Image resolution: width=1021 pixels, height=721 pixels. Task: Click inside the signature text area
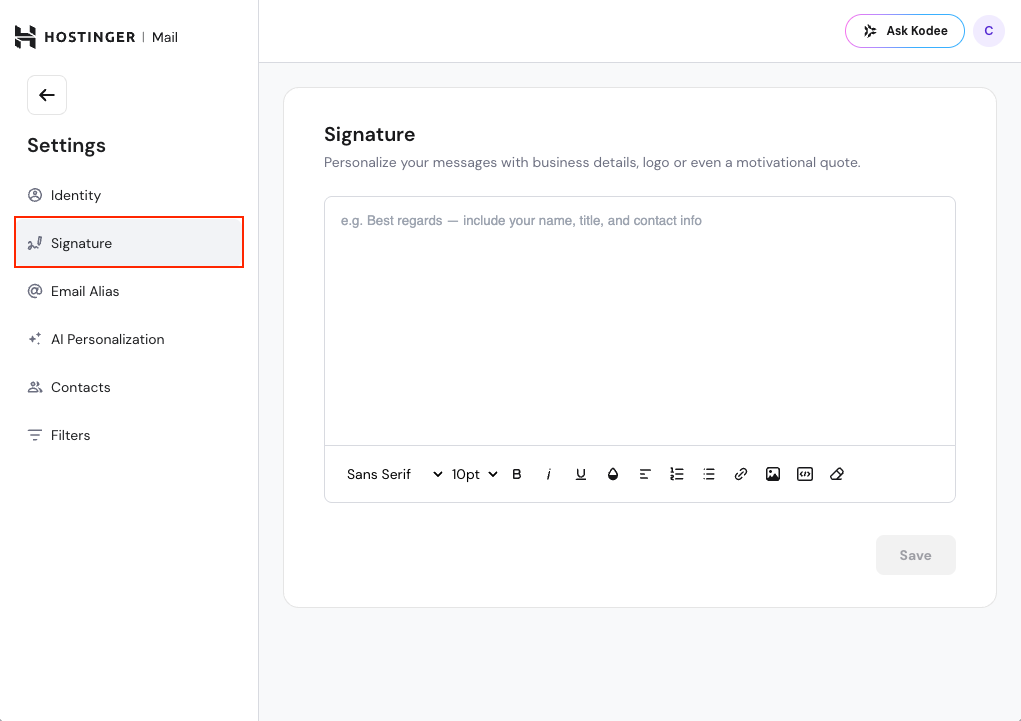point(640,320)
